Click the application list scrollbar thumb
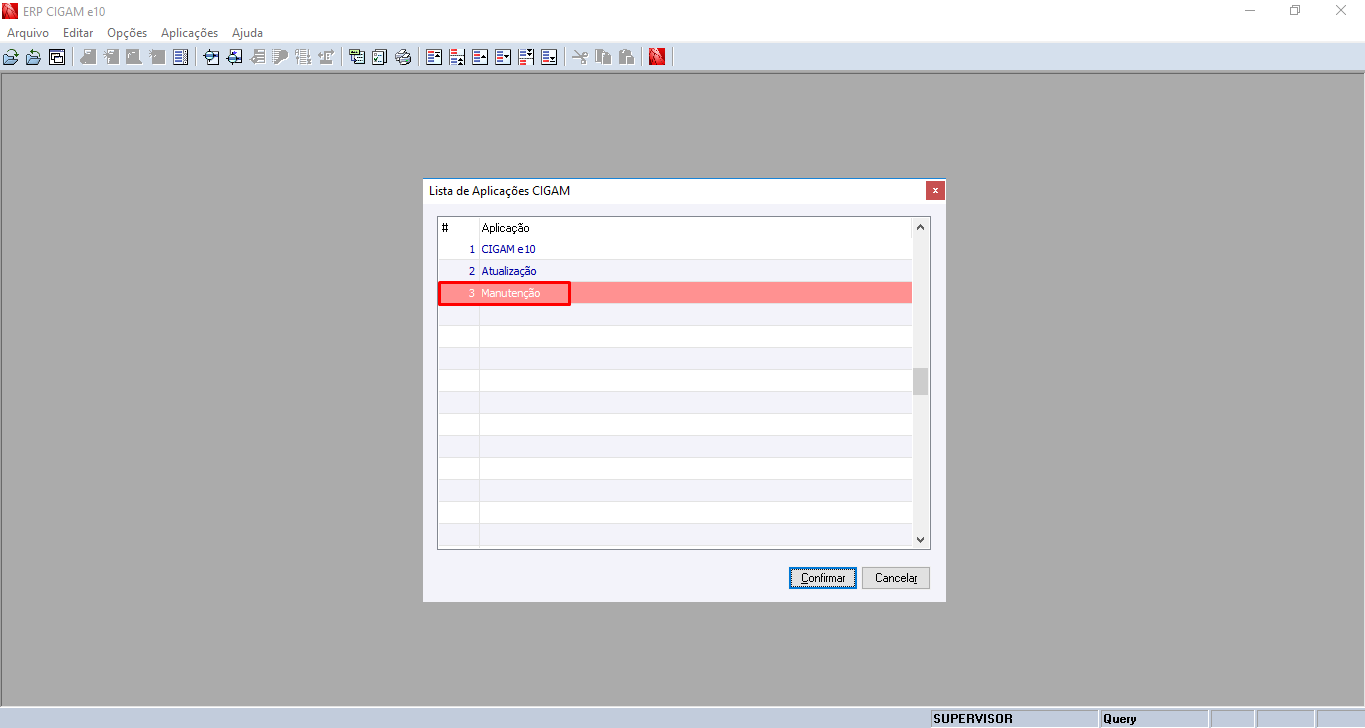The width and height of the screenshot is (1365, 728). (x=921, y=381)
